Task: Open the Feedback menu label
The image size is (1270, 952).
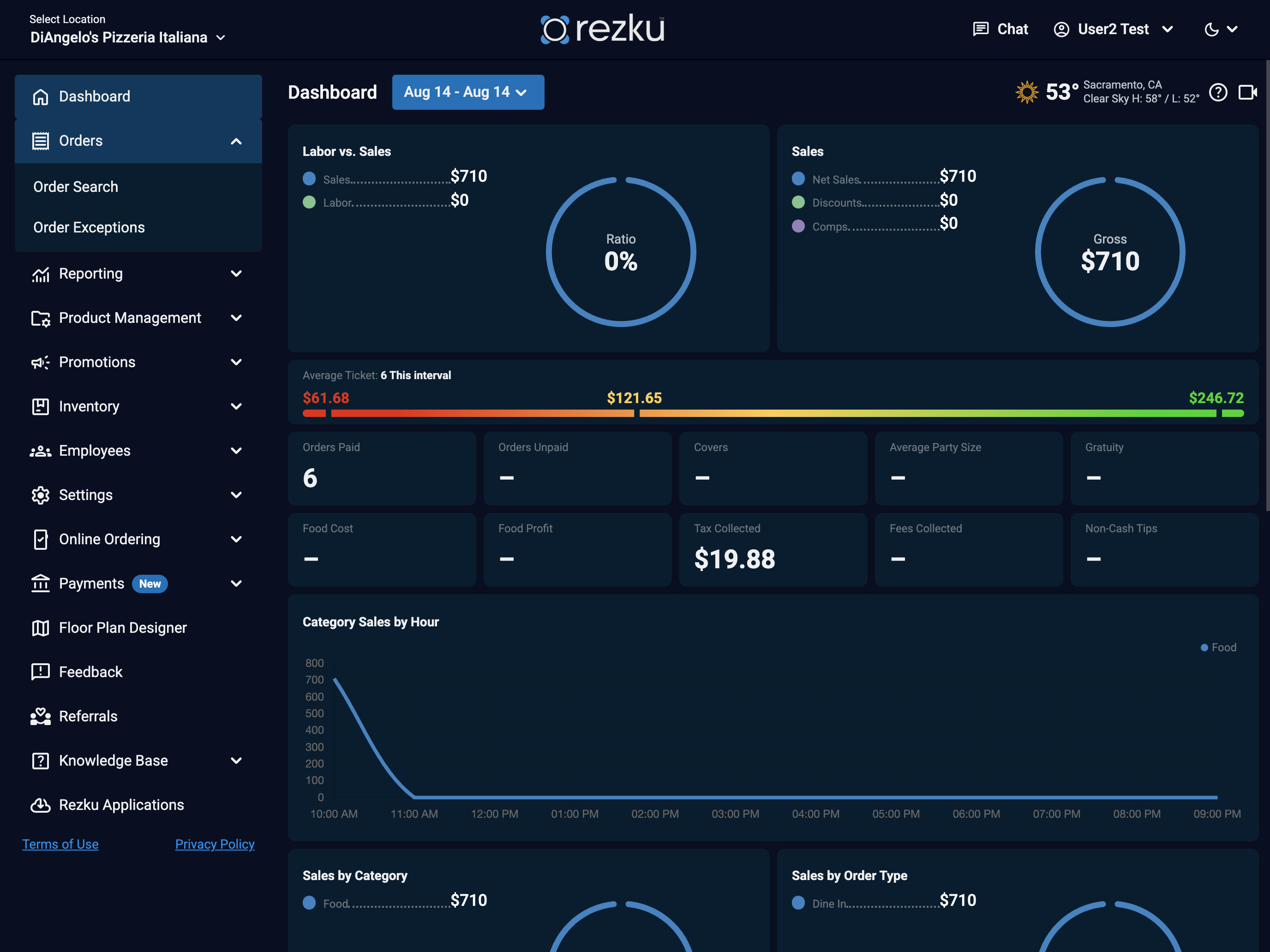Action: 91,672
